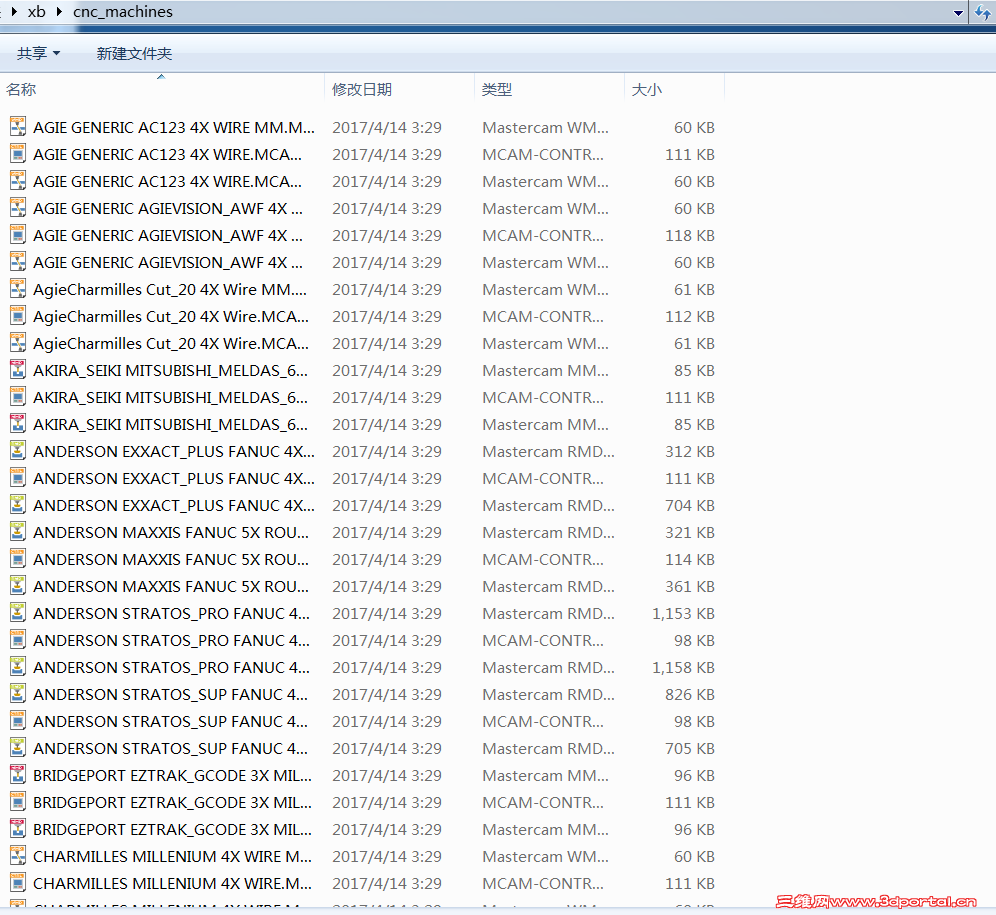
Task: Click 'Mastercam WM...' type of CHARMILLES MILLENIUM 60 KB row
Action: click(x=545, y=857)
